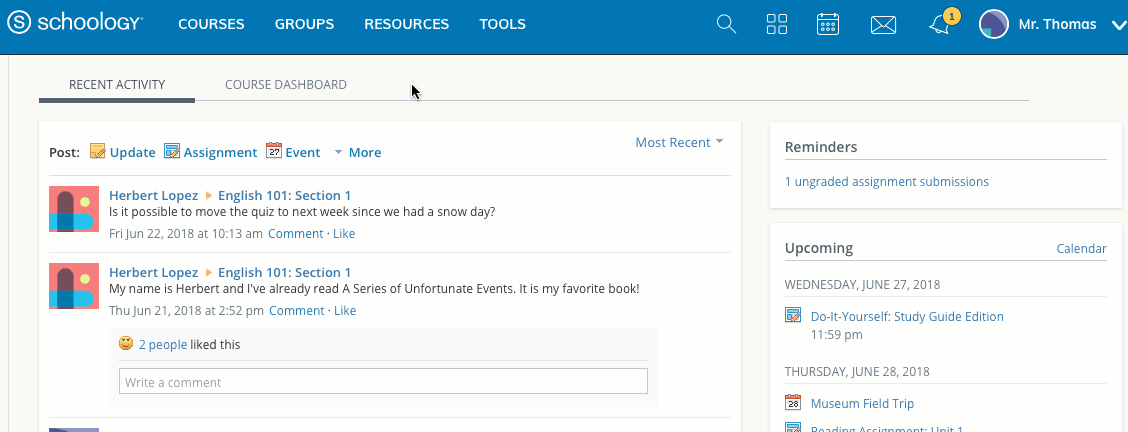Open the messages envelope icon
Viewport: 1128px width, 432px height.
[883, 25]
